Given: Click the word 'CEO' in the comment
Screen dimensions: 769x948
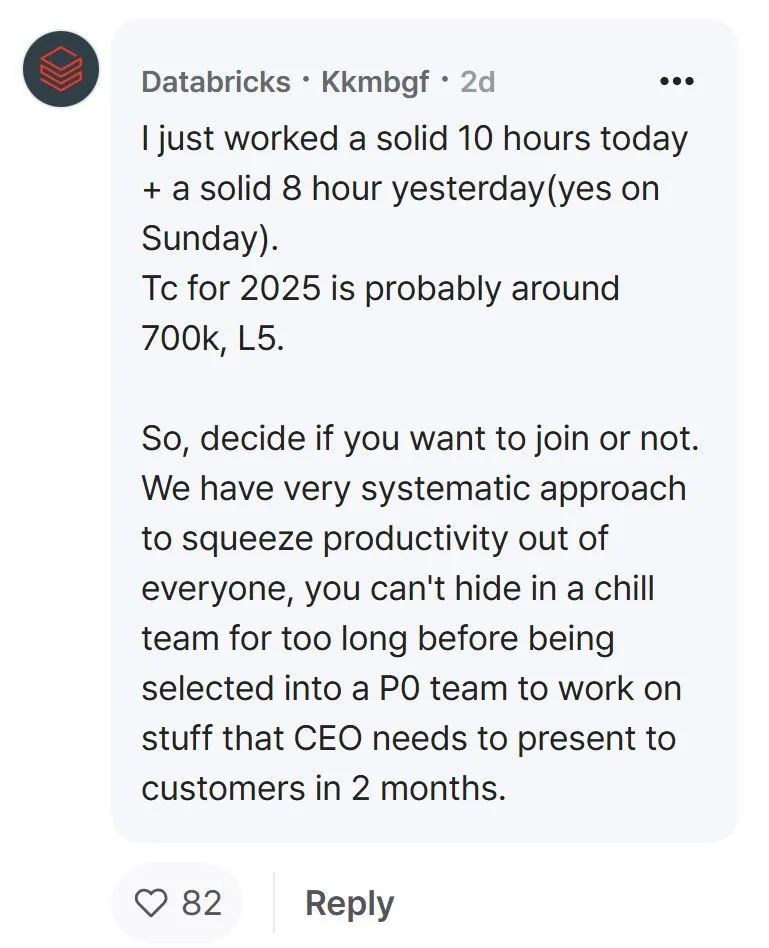Looking at the screenshot, I should point(328,739).
